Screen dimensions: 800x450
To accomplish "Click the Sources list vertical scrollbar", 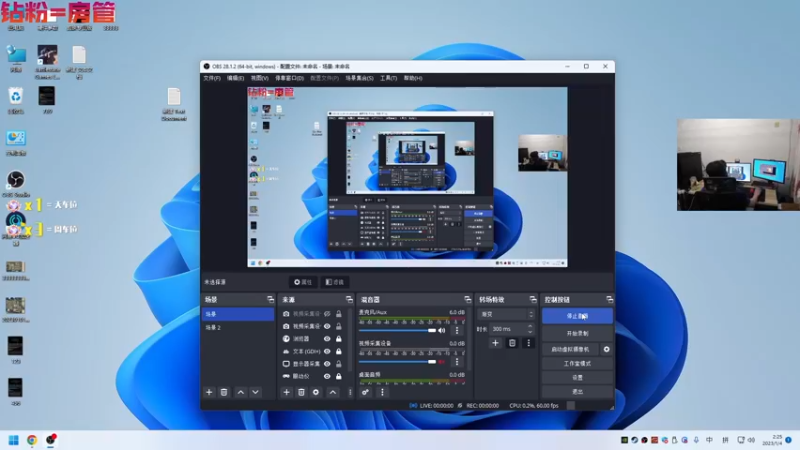I will pyautogui.click(x=350, y=339).
